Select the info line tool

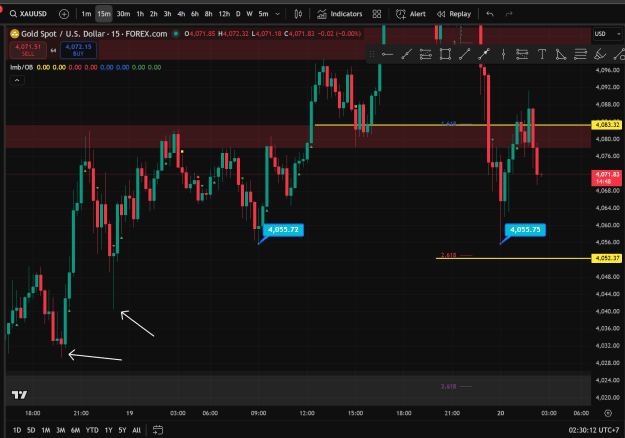[x=484, y=54]
